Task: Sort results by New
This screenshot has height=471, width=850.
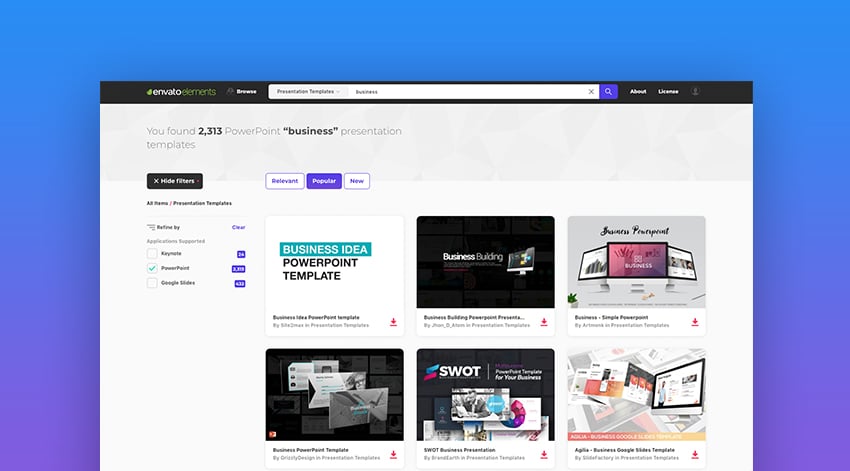Action: coord(357,181)
